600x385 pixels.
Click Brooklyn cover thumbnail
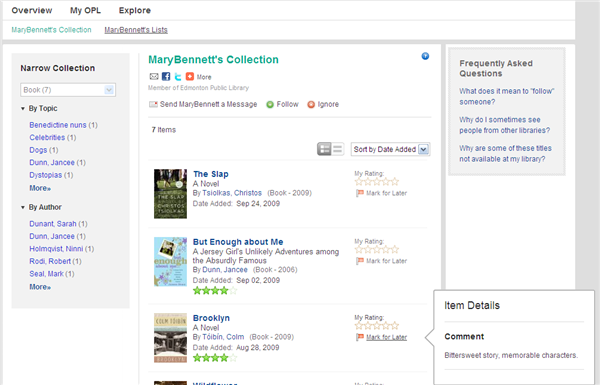pyautogui.click(x=170, y=338)
